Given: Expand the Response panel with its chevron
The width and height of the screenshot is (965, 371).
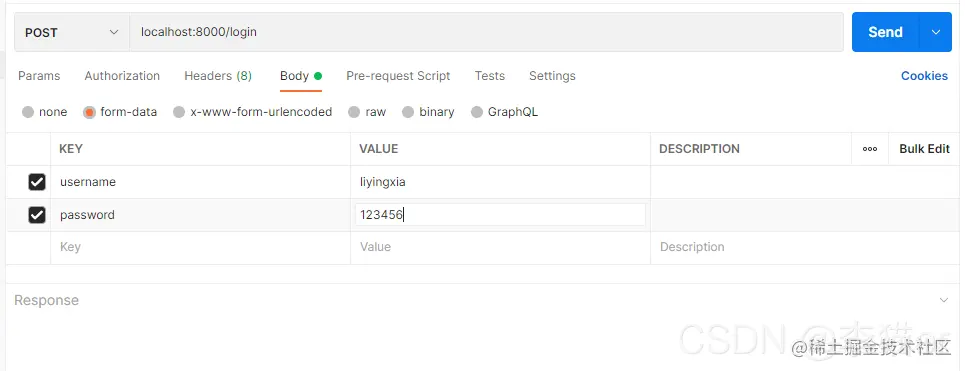Looking at the screenshot, I should [x=943, y=300].
